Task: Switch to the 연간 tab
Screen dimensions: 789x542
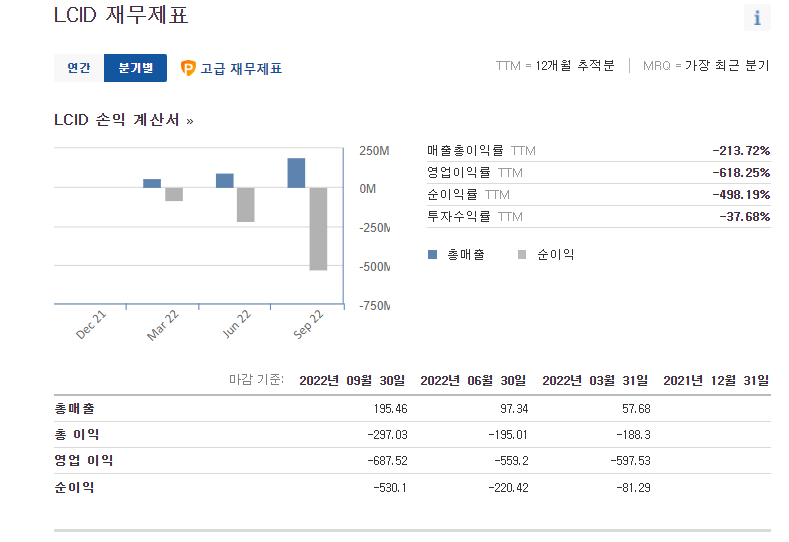Action: point(79,68)
